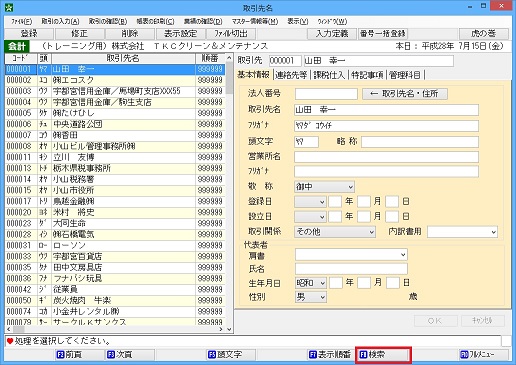Select the row 大同生命

click(115, 223)
